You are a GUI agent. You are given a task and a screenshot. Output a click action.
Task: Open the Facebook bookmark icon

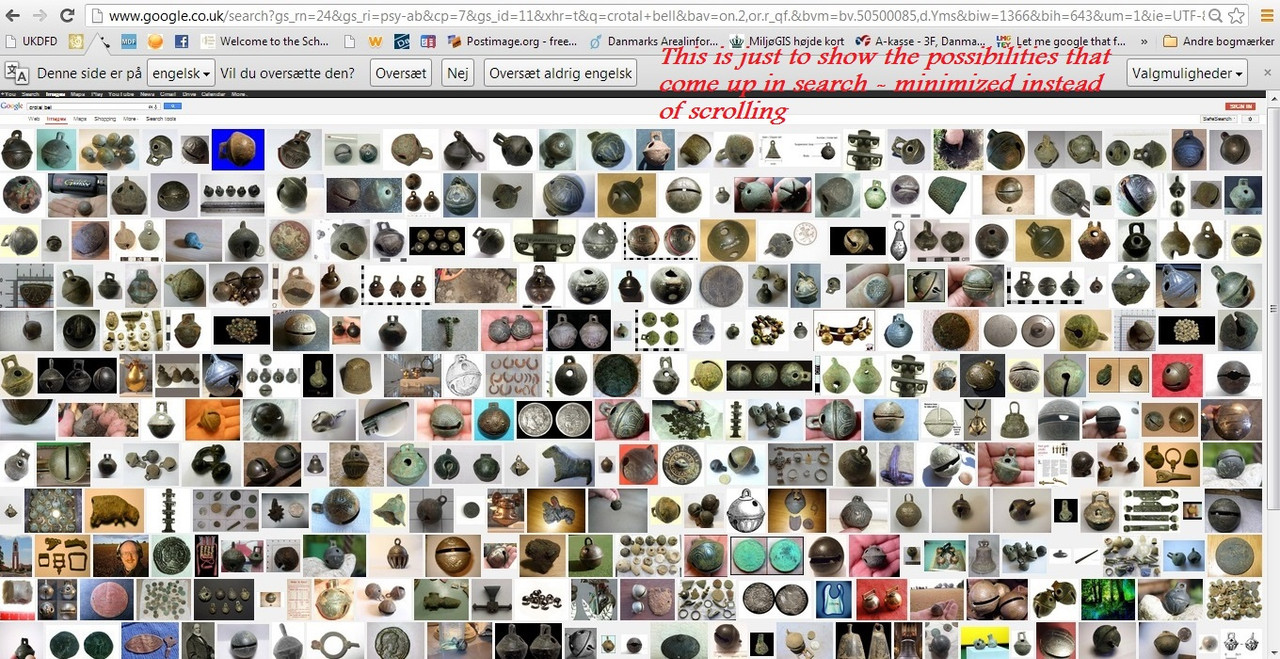(182, 42)
